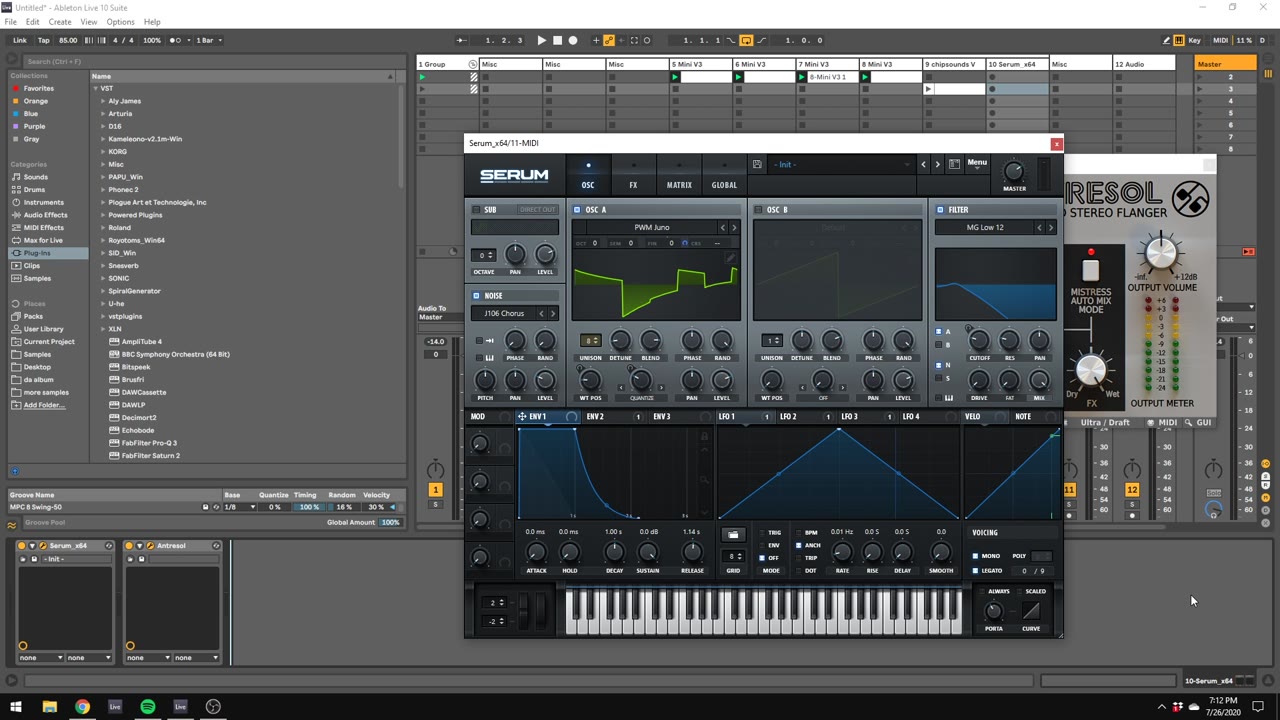Click the ENV 1 drag-assign crosshair icon
1280x720 pixels.
point(522,416)
